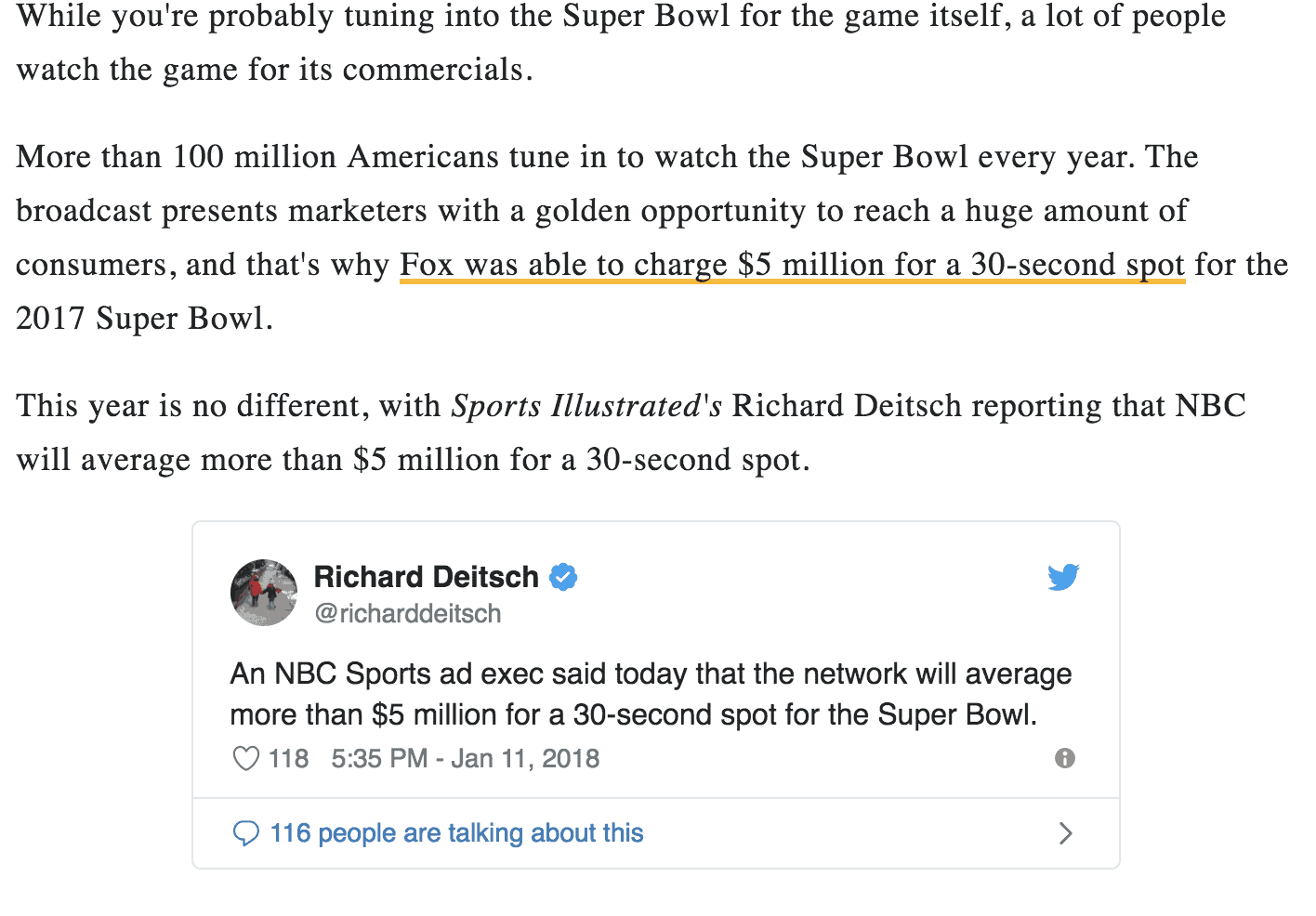The height and width of the screenshot is (916, 1316).
Task: Click 'watch the game for its commercials' line
Action: pos(275,71)
